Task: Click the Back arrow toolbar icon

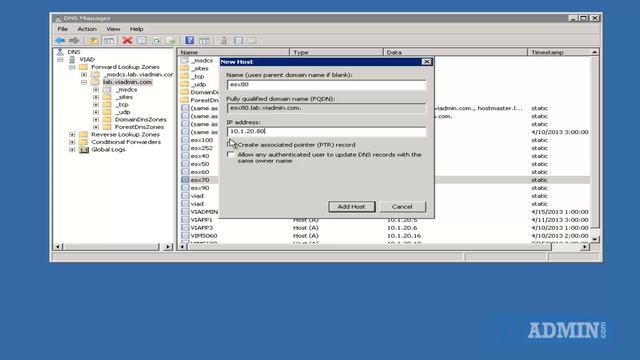Action: tap(60, 40)
